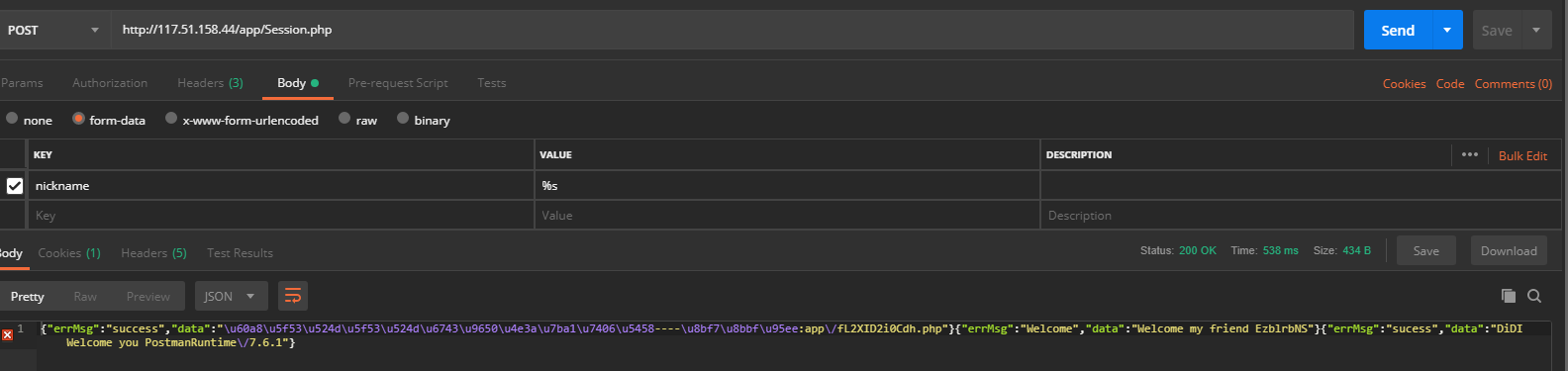Open the Code snippet link
1568x371 pixels.
pyautogui.click(x=1450, y=84)
